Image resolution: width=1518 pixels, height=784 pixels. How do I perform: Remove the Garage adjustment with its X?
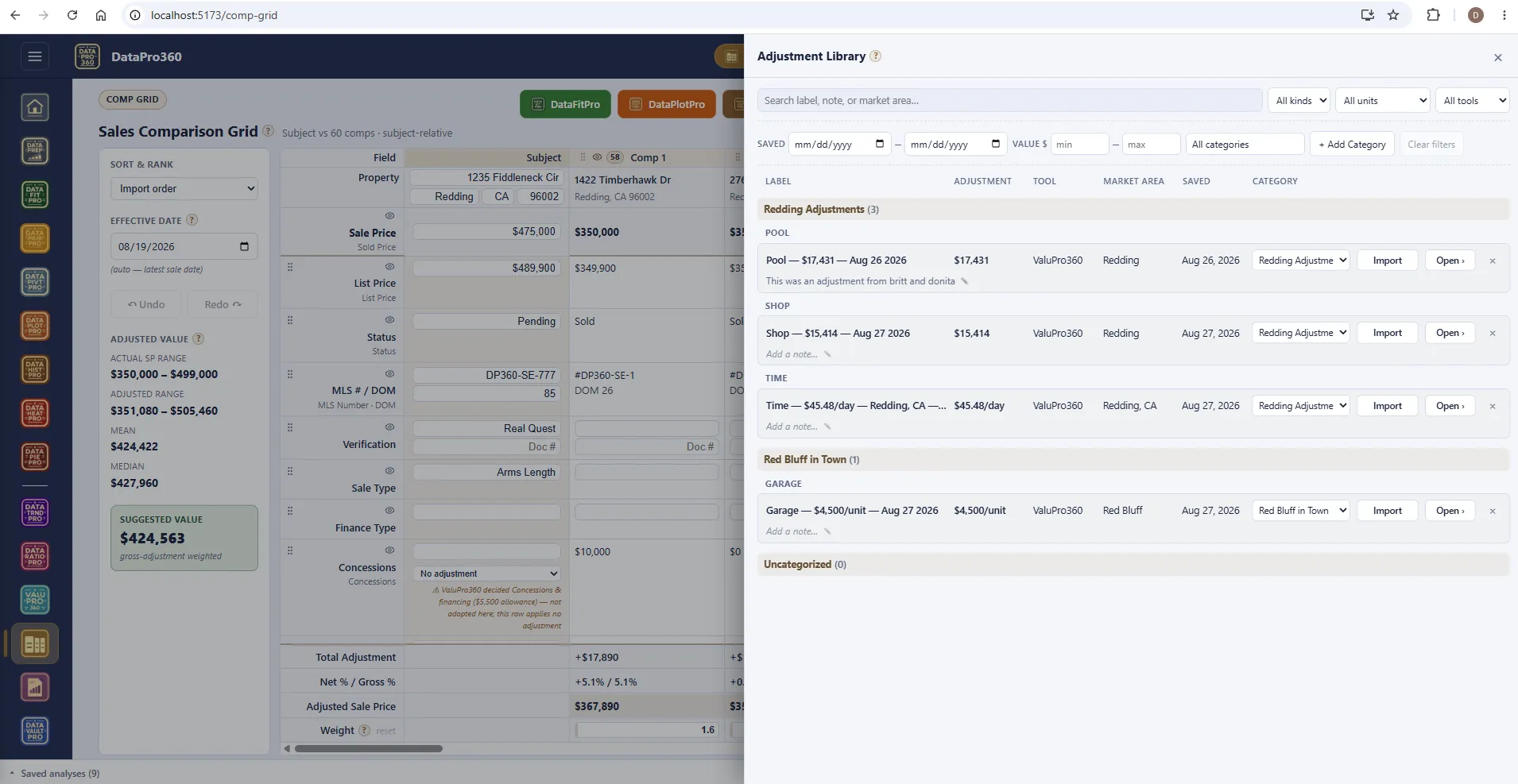click(1493, 512)
